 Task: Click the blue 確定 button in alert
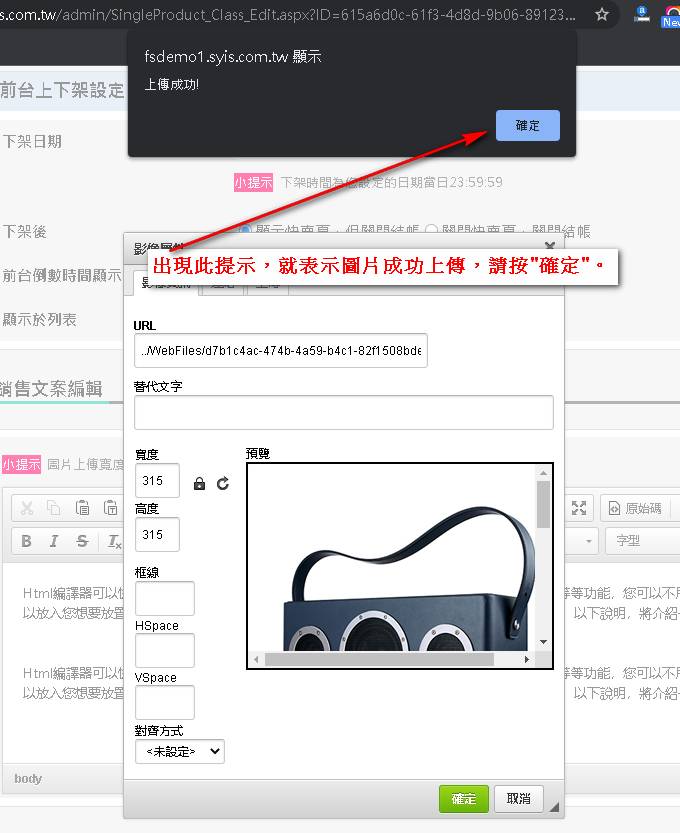(x=527, y=126)
